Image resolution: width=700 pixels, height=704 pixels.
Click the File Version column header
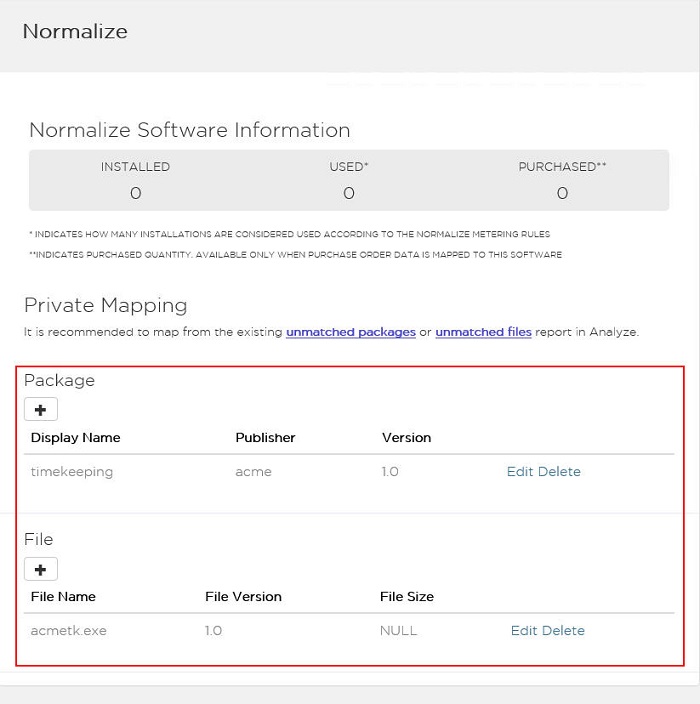point(243,597)
